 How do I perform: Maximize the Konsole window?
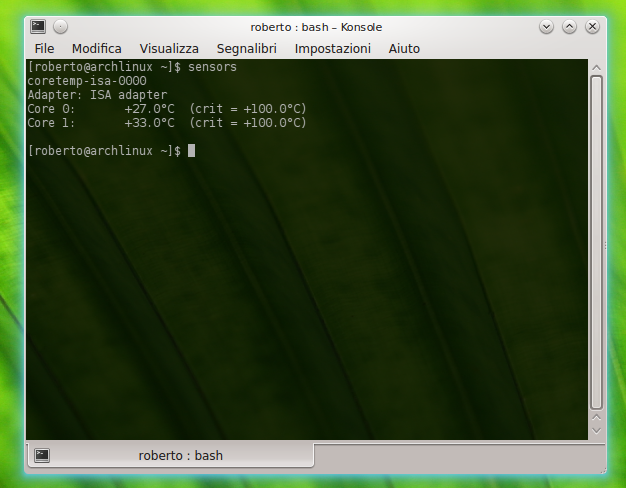pyautogui.click(x=569, y=27)
